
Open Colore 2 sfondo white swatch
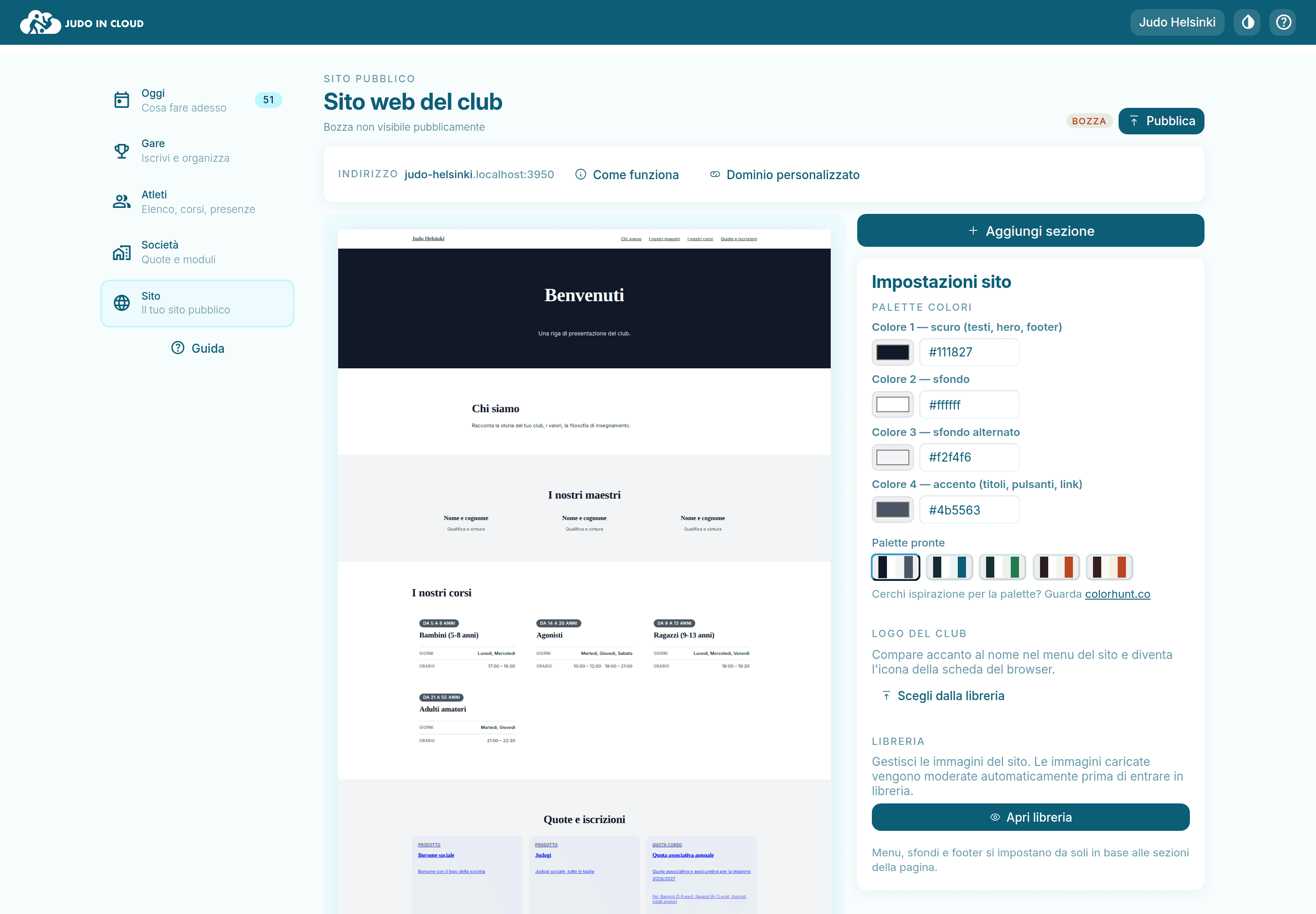tap(892, 405)
